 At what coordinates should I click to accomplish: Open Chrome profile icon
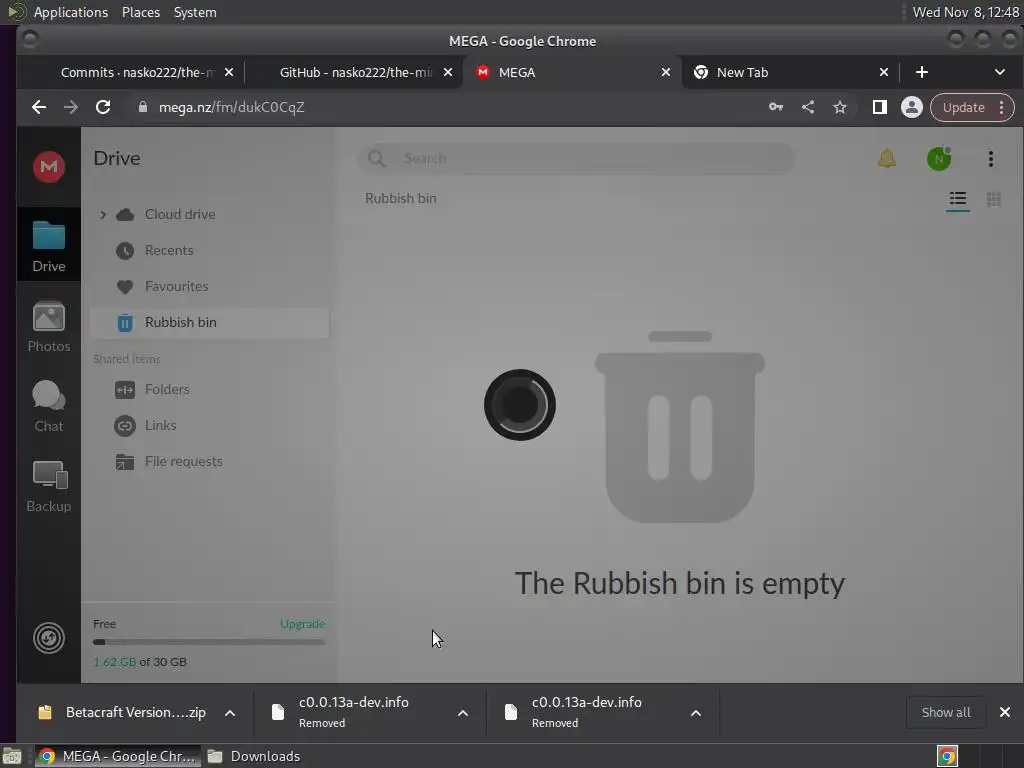[912, 107]
